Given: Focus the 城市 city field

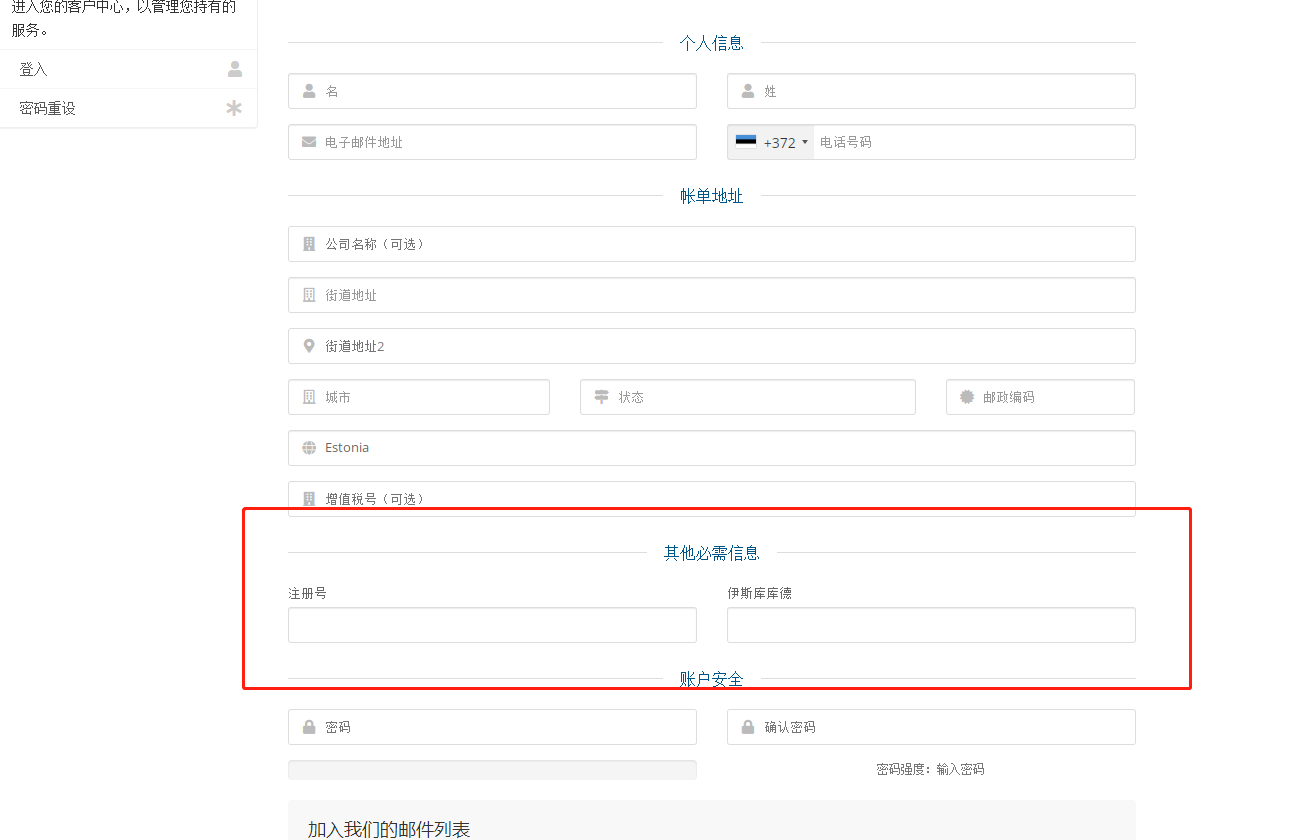Looking at the screenshot, I should point(419,397).
